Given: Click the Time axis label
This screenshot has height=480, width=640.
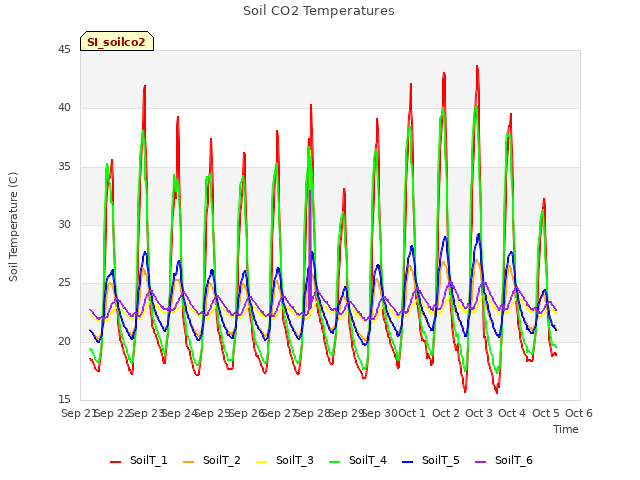Looking at the screenshot, I should click(x=566, y=429).
